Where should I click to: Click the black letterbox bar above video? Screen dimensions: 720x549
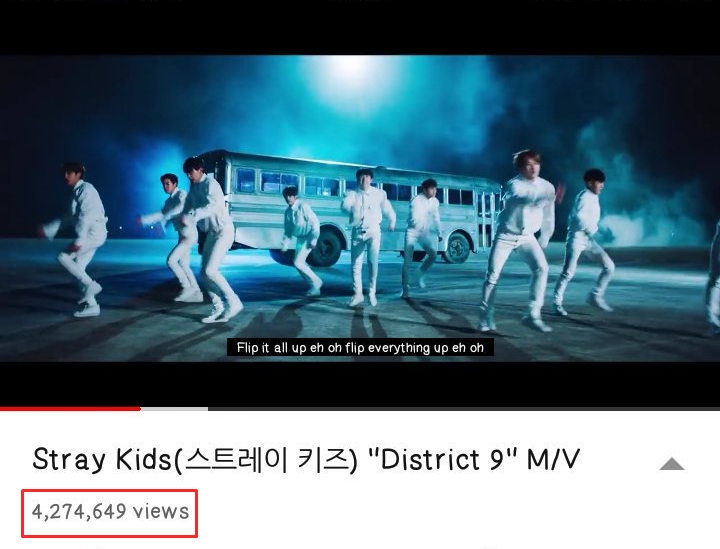[360, 28]
